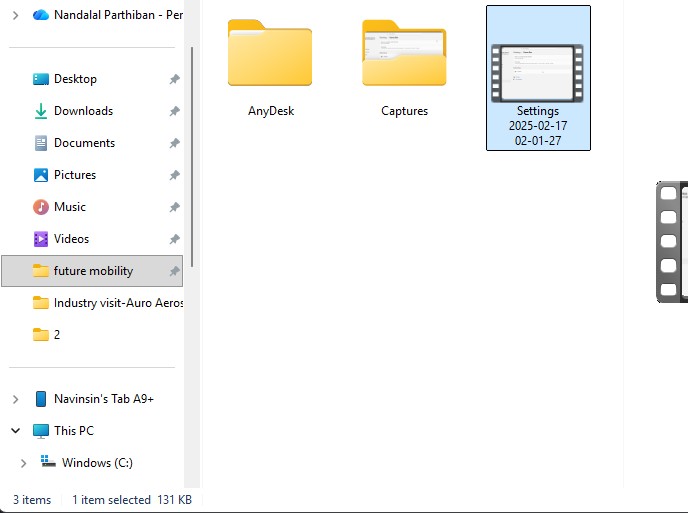688x513 pixels.
Task: Open Music label in sidebar
Action: (70, 207)
